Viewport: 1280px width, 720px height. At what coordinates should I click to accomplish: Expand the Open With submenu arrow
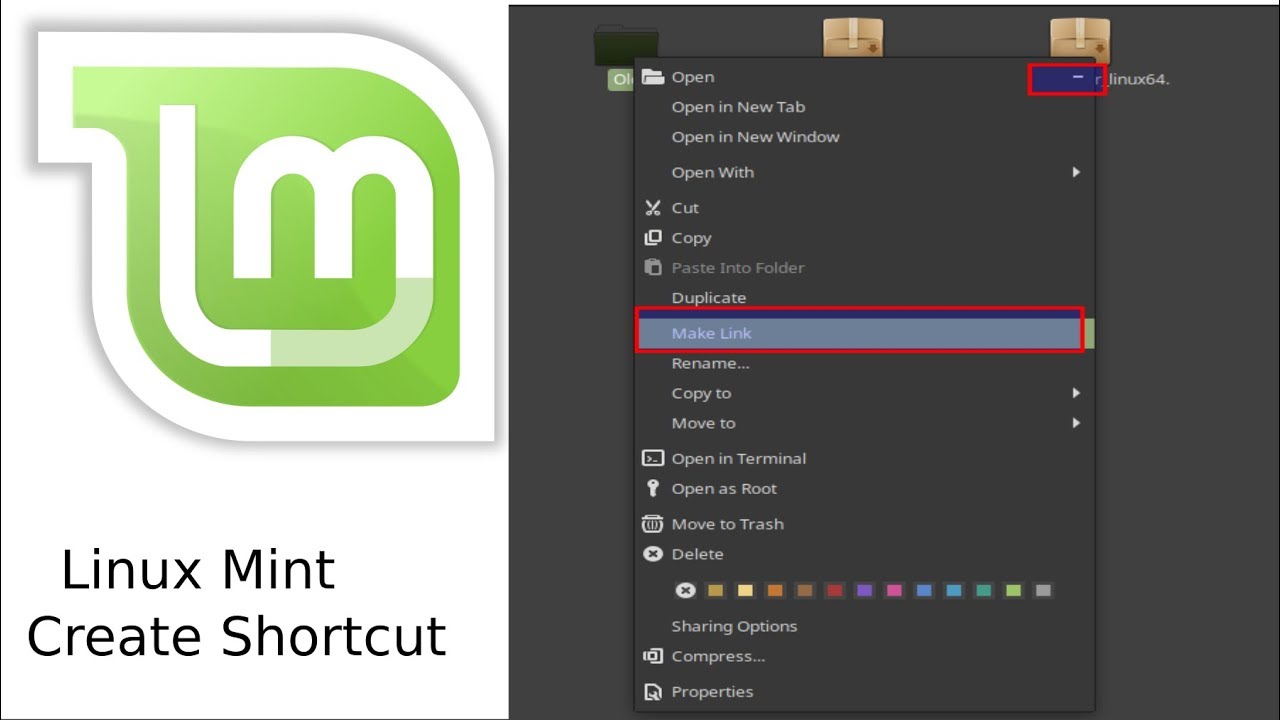pyautogui.click(x=1076, y=173)
